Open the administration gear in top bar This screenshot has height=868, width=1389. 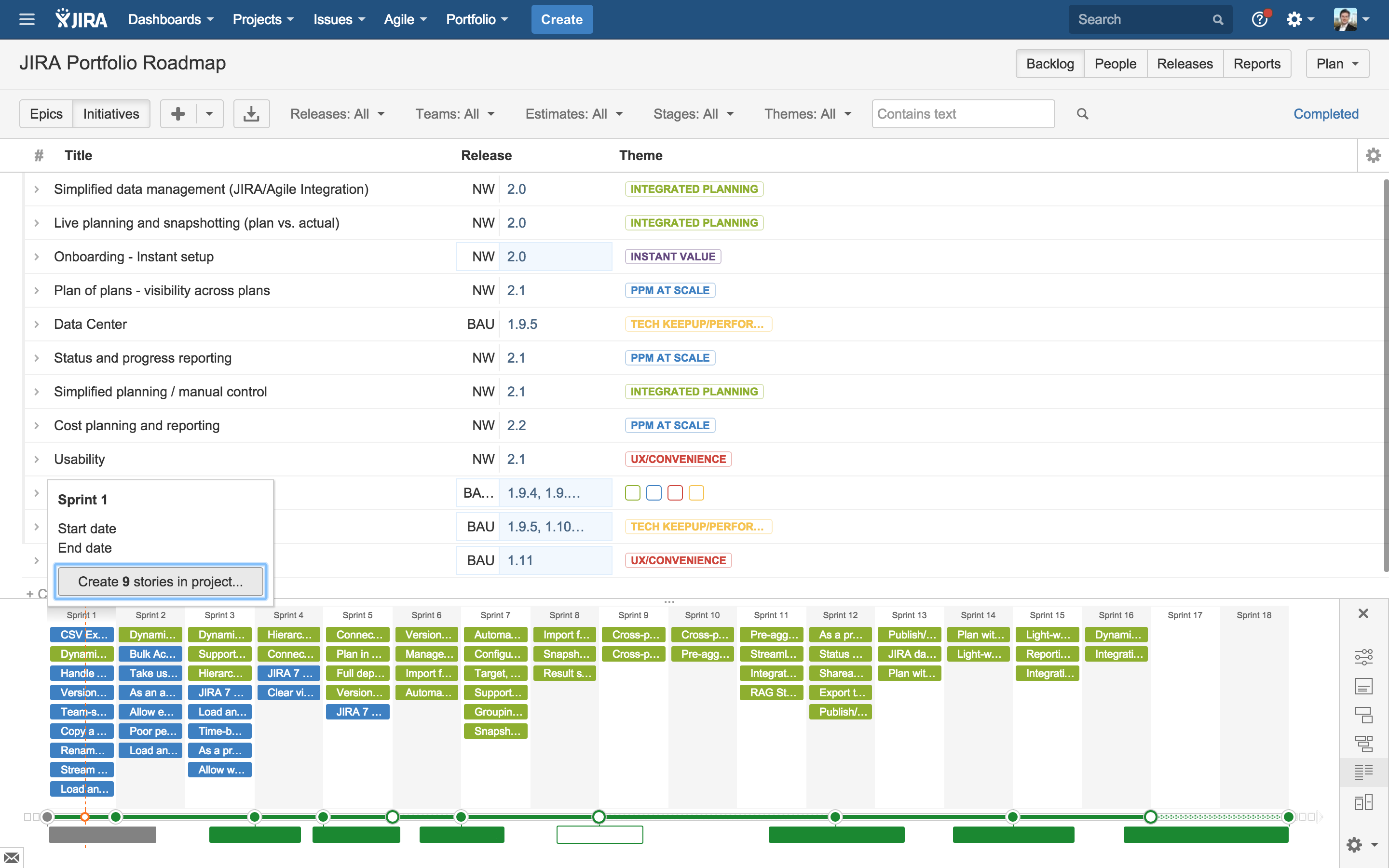click(1299, 19)
